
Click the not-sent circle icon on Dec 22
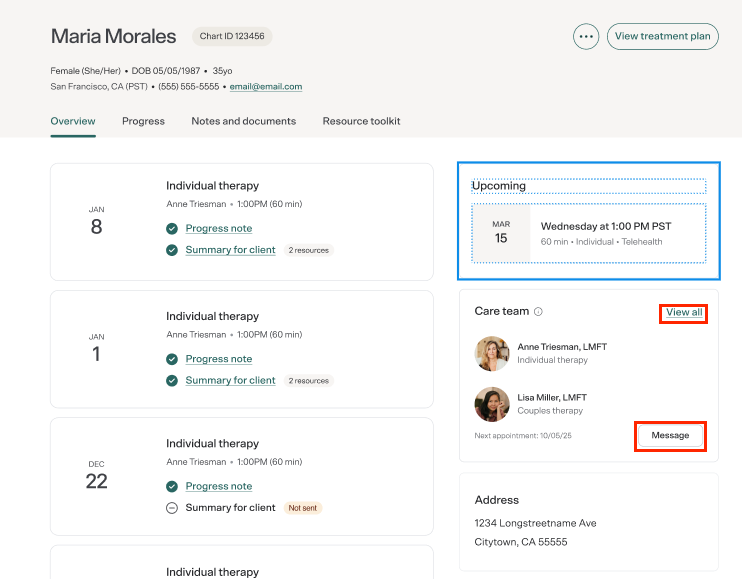click(172, 508)
